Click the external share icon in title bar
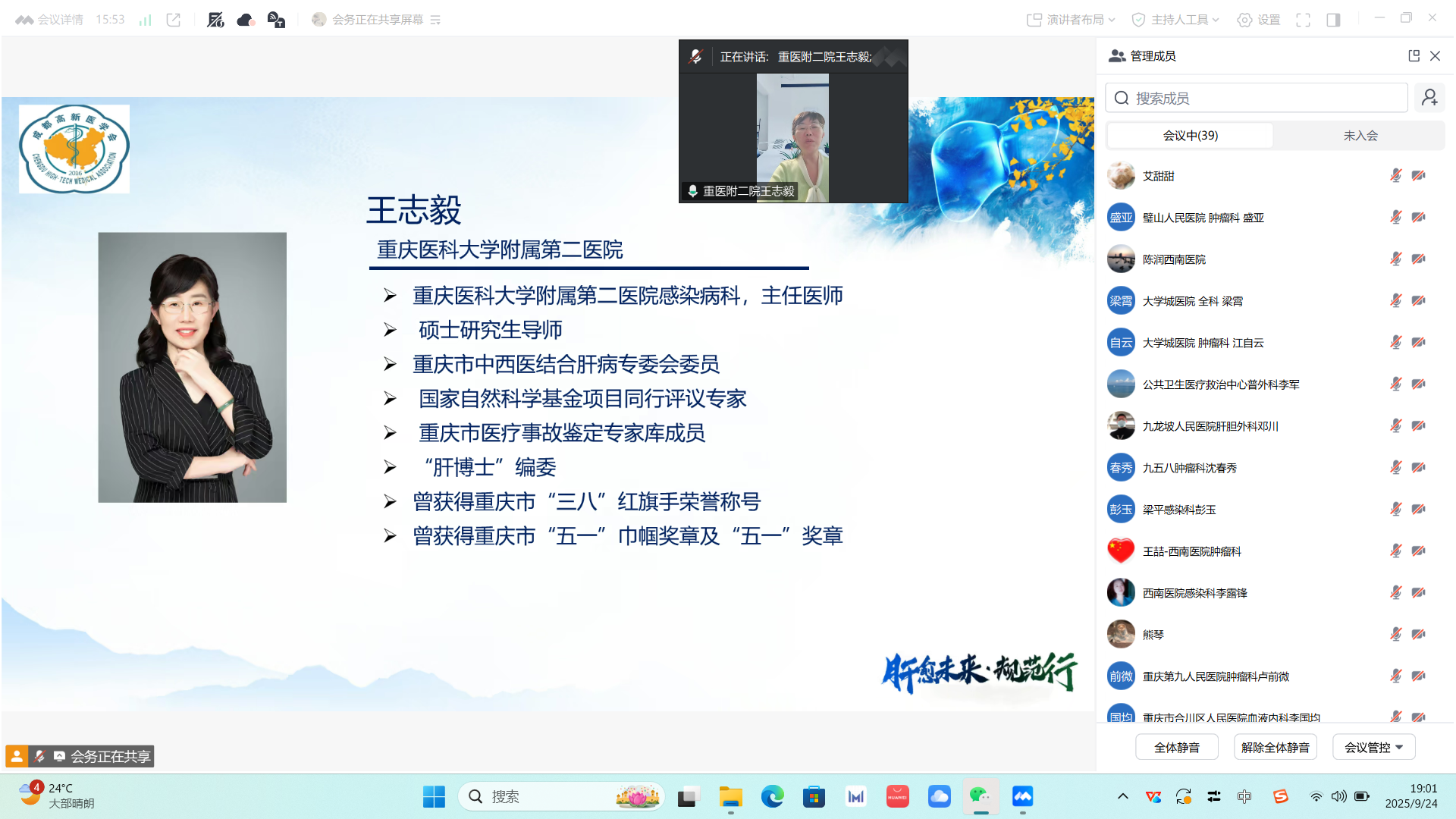This screenshot has height=819, width=1456. pyautogui.click(x=173, y=20)
